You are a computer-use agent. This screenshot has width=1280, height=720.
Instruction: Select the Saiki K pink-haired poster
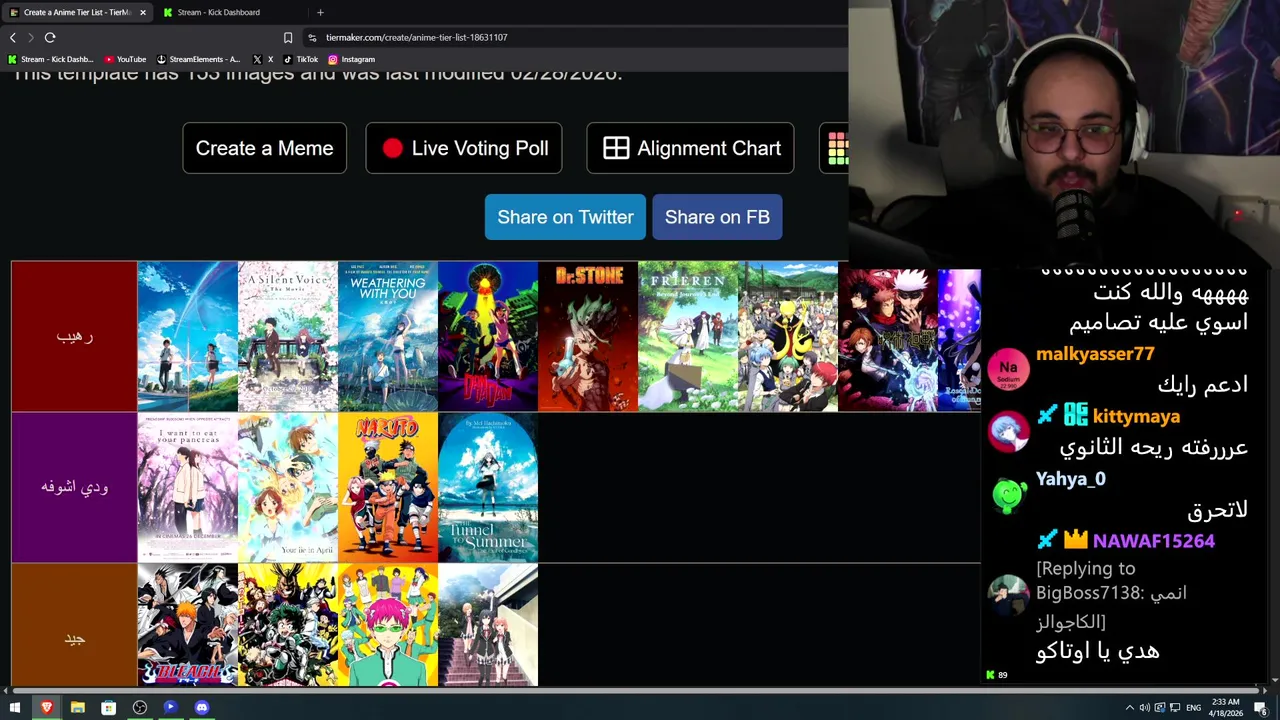(388, 626)
